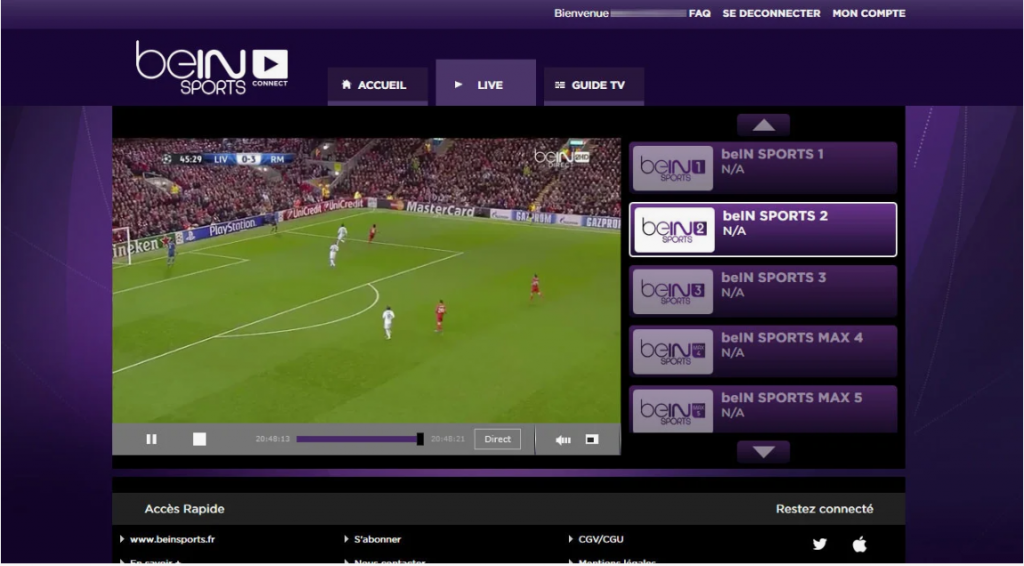Screen dimensions: 1024x566
Task: Open www.beinsports.fr link
Action: (172, 539)
